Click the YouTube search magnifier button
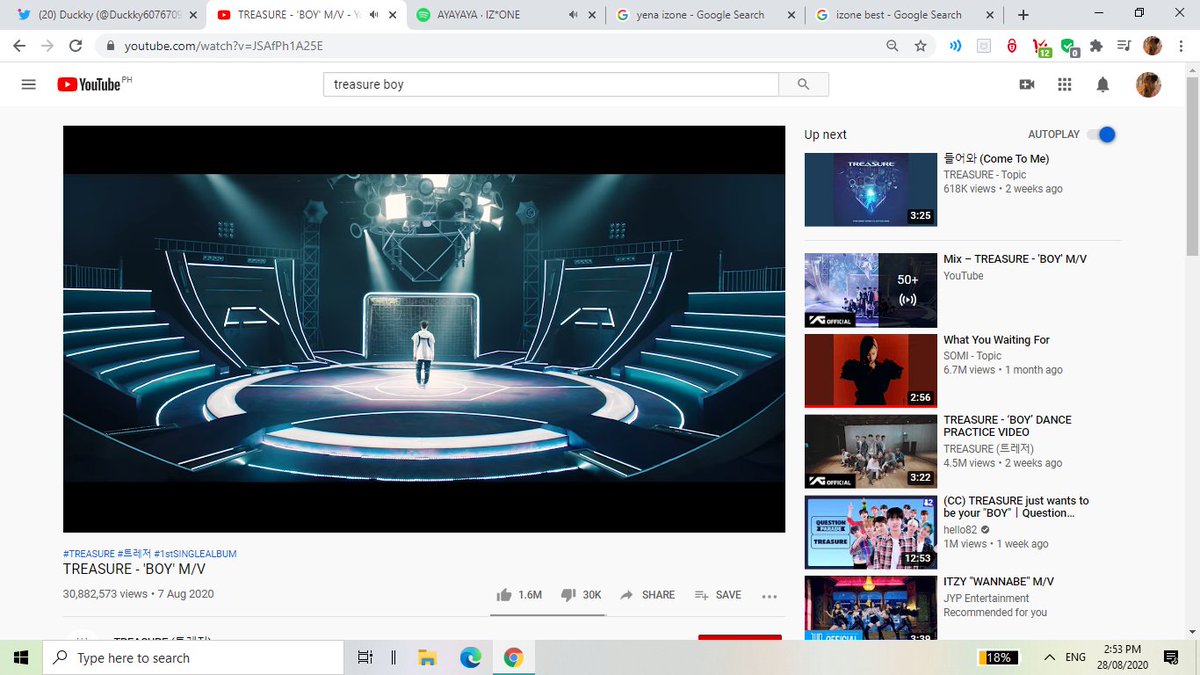The width and height of the screenshot is (1200, 675). pyautogui.click(x=803, y=85)
